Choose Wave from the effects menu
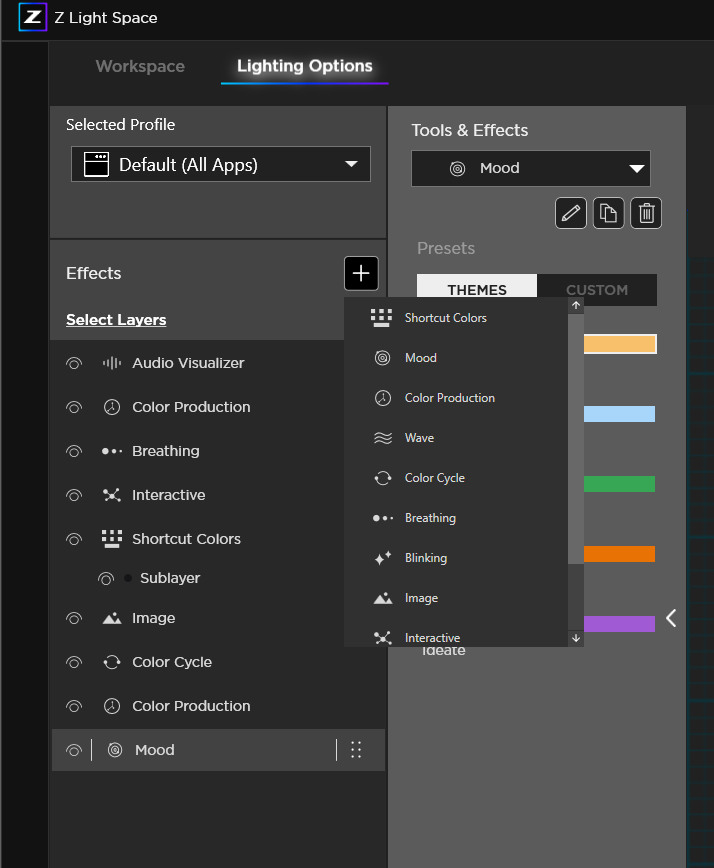The width and height of the screenshot is (714, 868). (x=419, y=438)
